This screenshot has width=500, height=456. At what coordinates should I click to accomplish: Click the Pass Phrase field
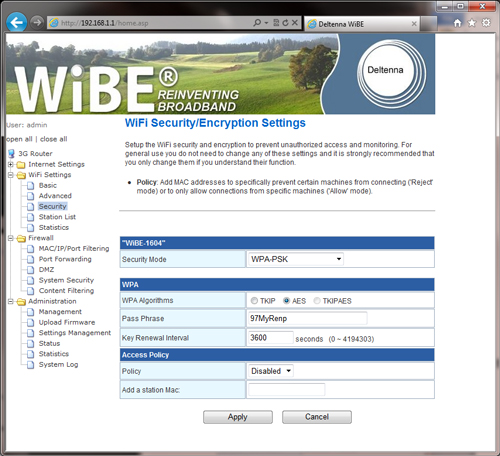pos(307,318)
